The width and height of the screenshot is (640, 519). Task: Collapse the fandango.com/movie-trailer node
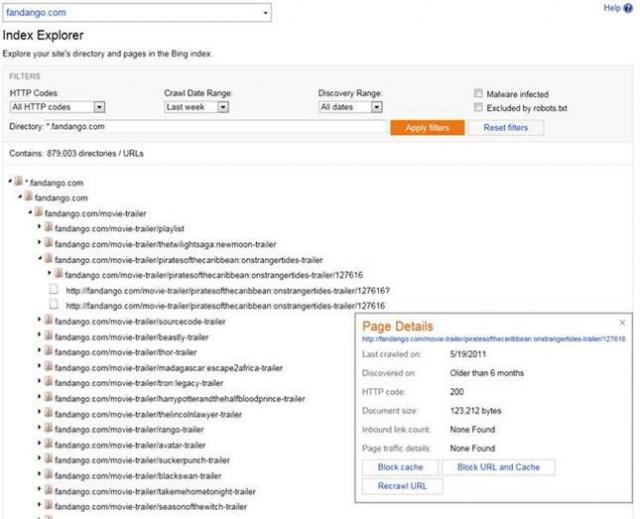tap(30, 212)
